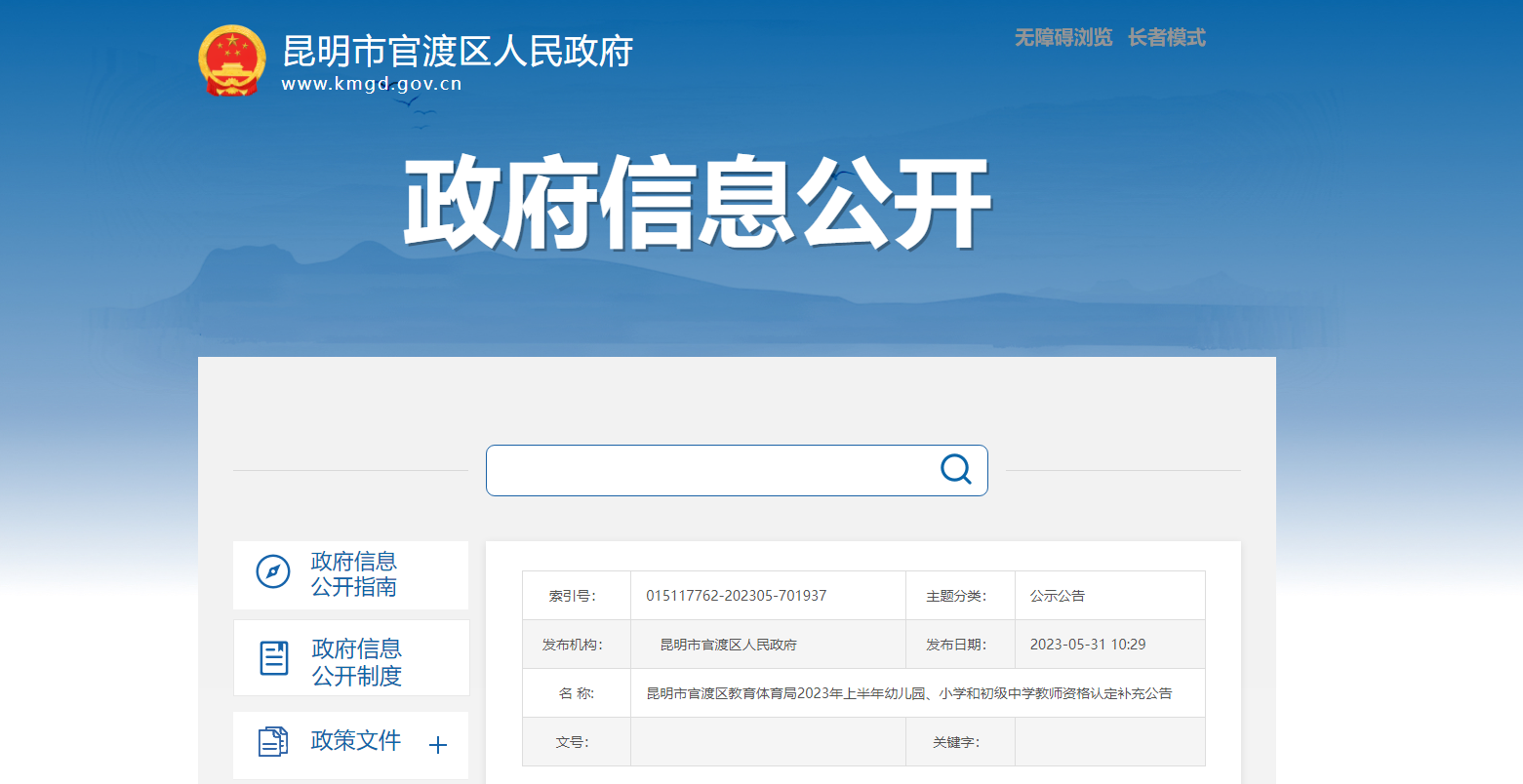Click the 昆明市官渡区人民政府 header site title

458,51
